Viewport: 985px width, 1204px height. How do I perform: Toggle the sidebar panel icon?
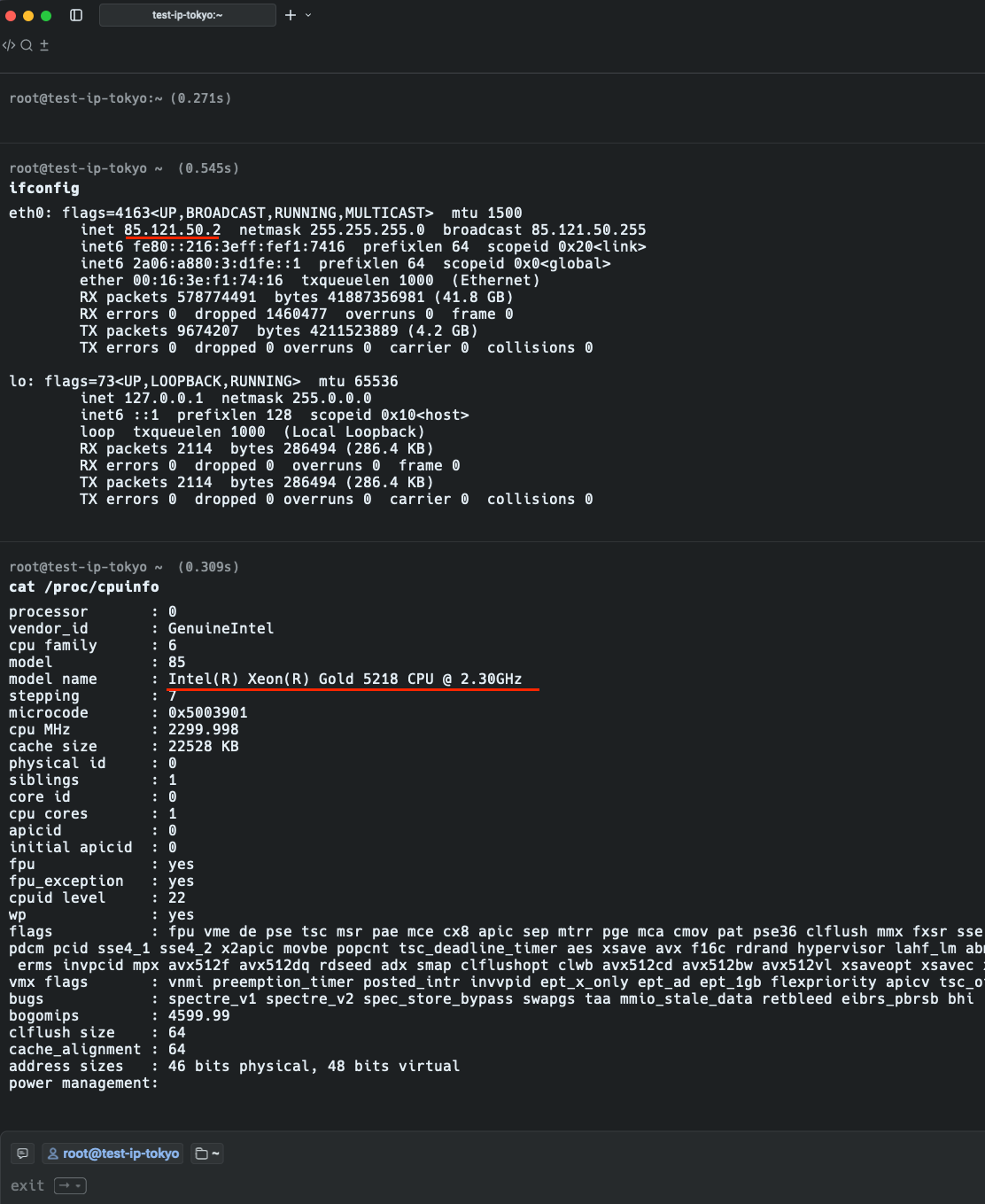[76, 15]
